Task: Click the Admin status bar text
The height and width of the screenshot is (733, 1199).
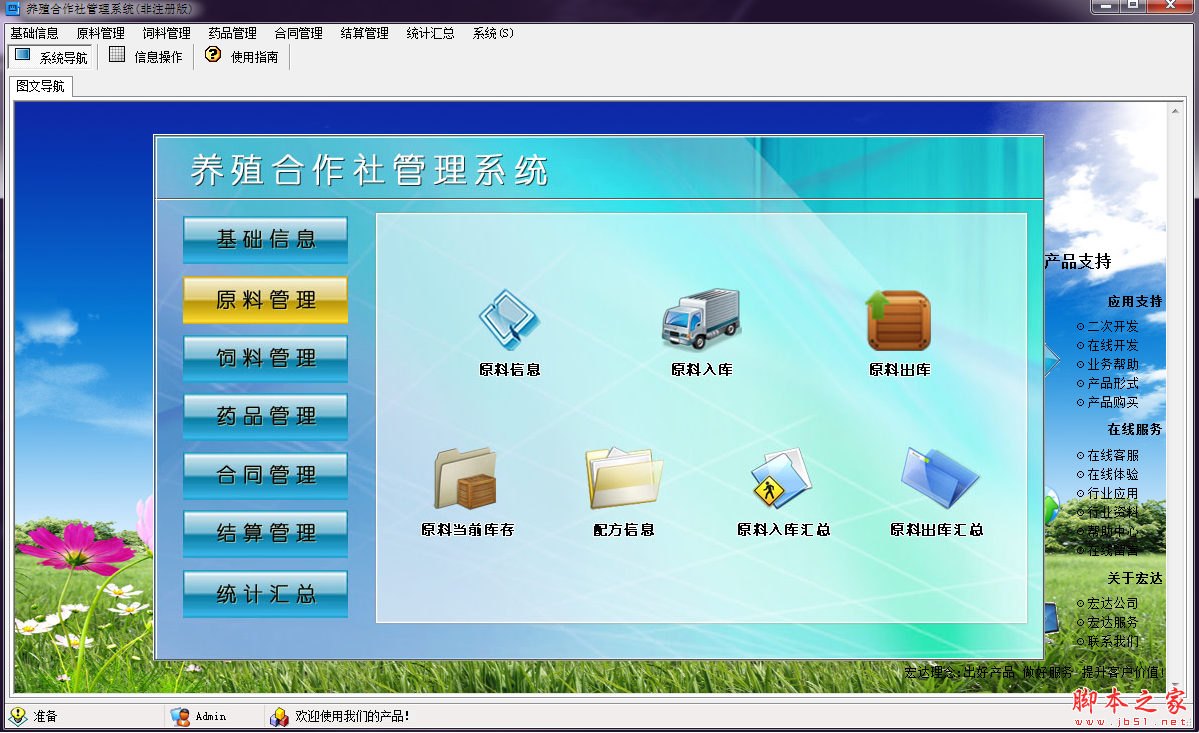Action: [x=210, y=717]
